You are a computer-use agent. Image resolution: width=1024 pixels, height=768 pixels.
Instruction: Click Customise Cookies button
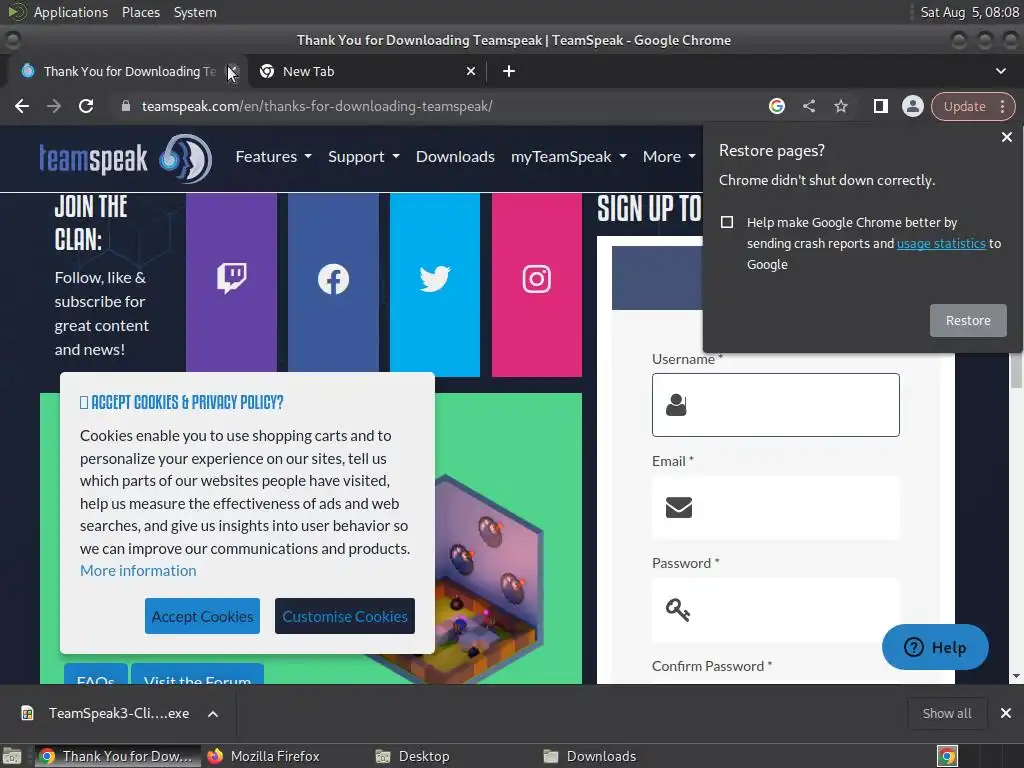[345, 616]
